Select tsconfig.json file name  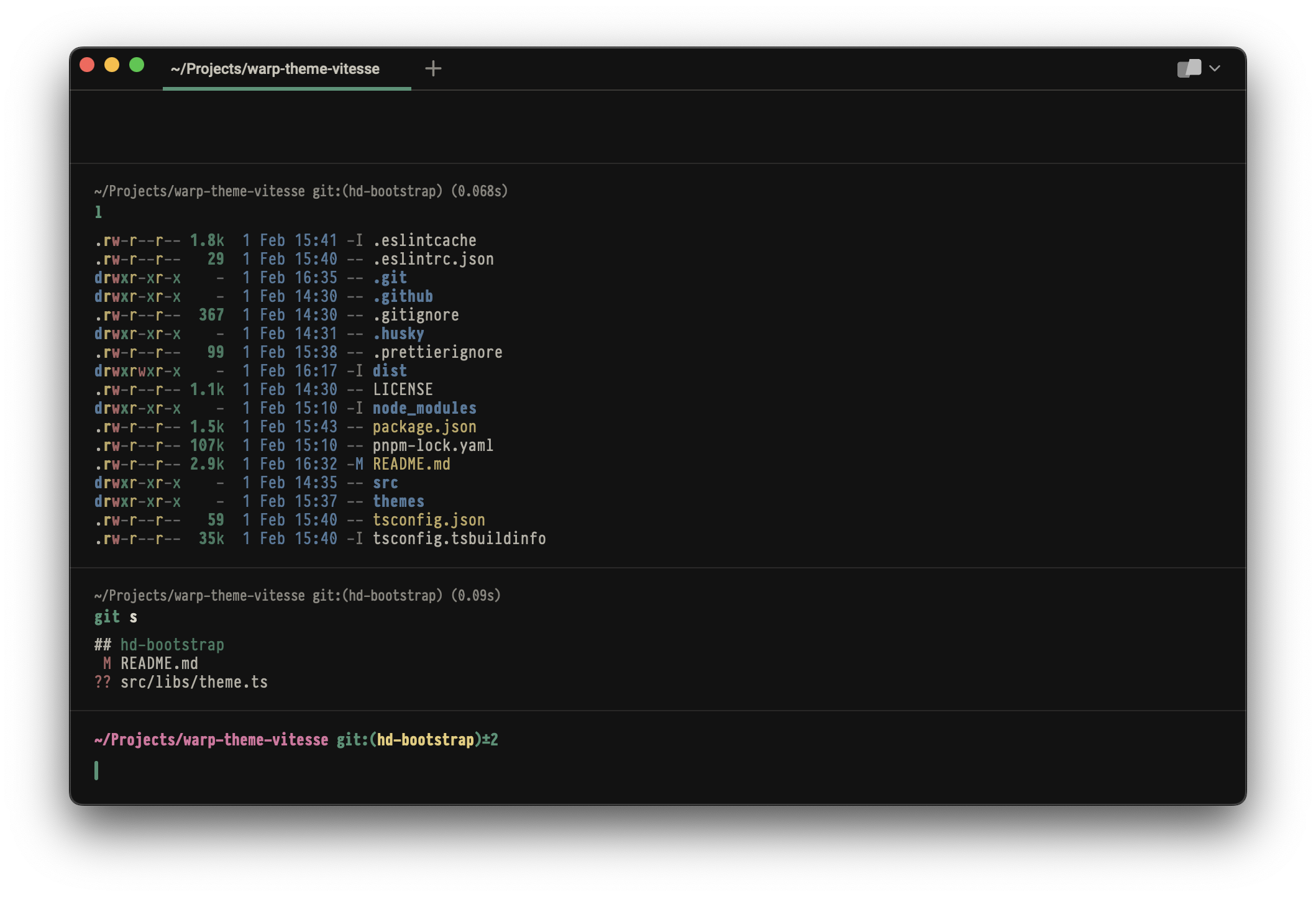pos(429,520)
